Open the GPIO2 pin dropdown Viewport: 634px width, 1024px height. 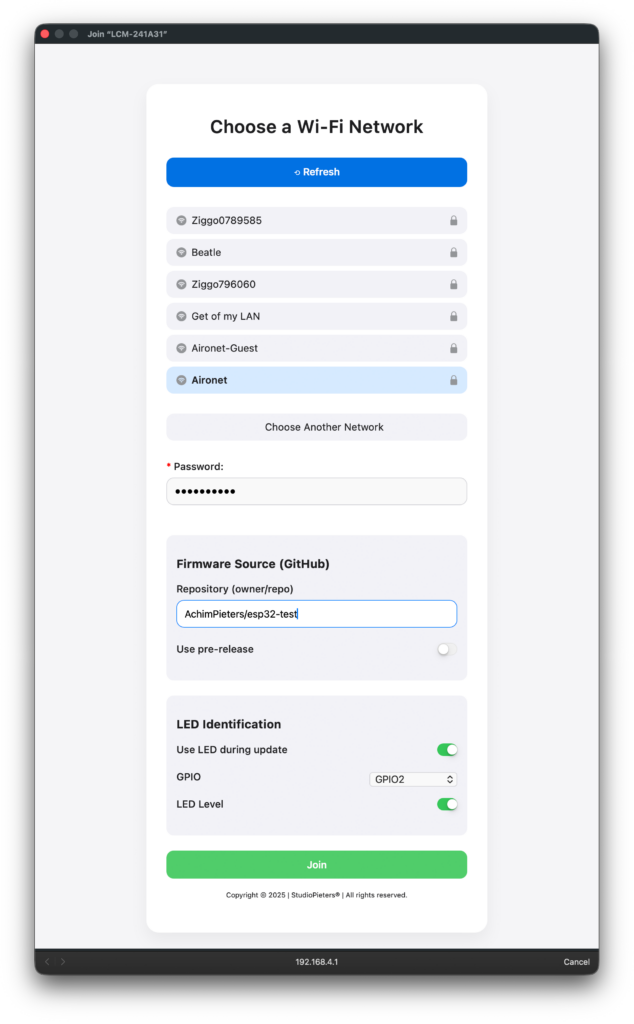[x=413, y=779]
